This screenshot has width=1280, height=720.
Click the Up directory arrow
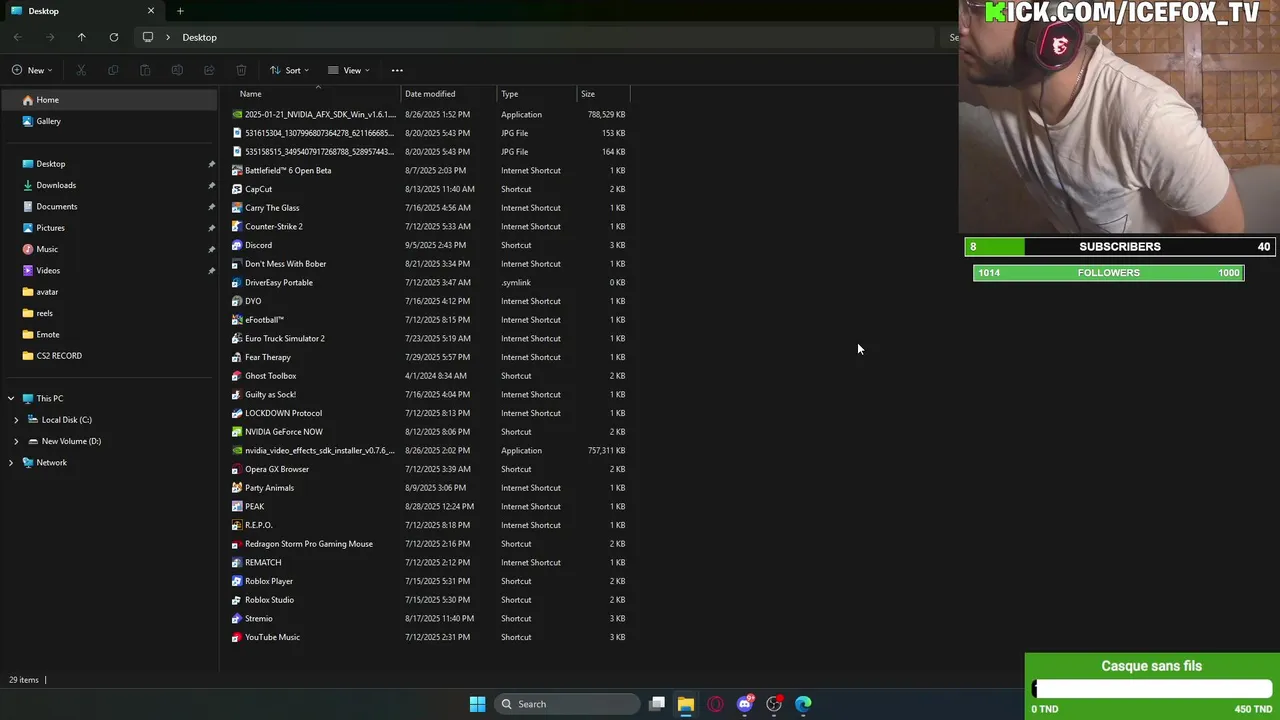point(82,37)
